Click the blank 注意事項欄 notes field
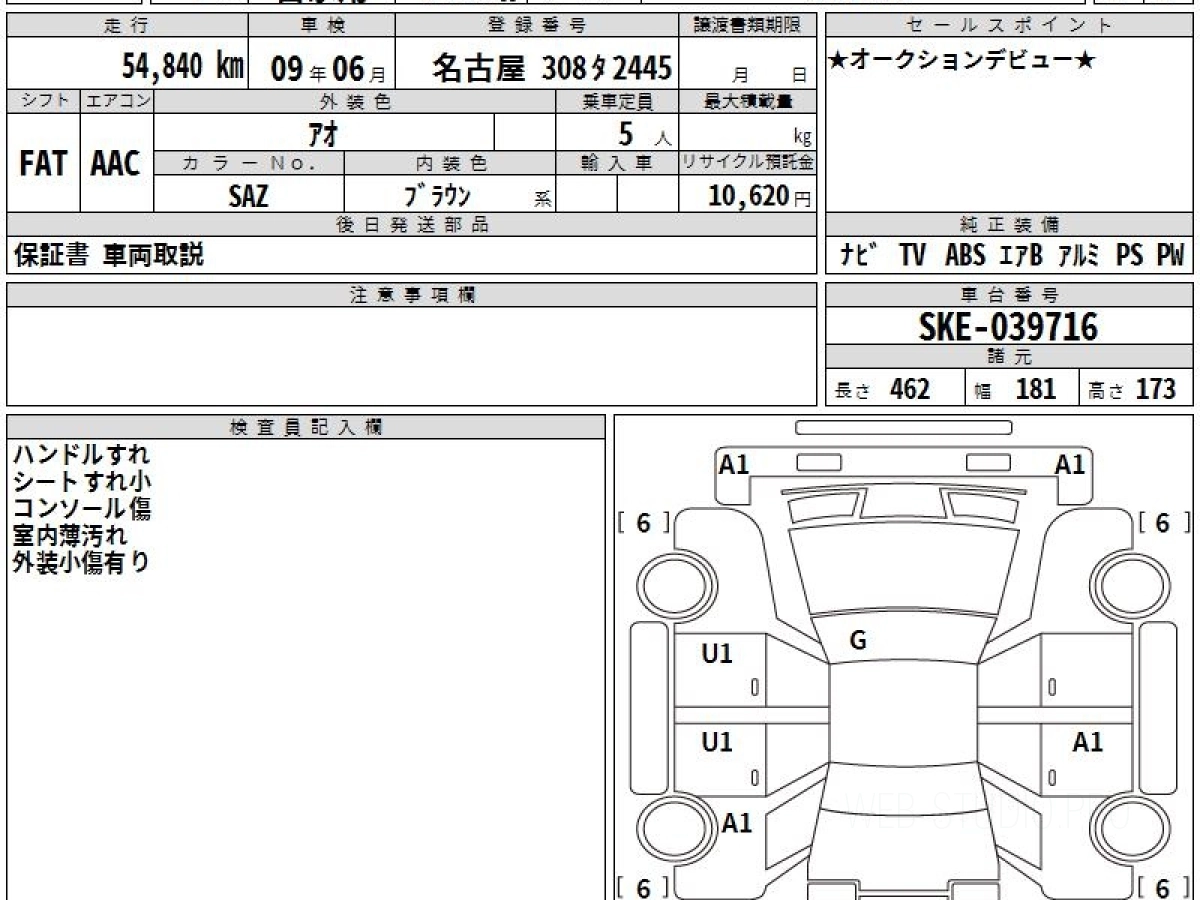Image resolution: width=1200 pixels, height=900 pixels. (x=411, y=355)
